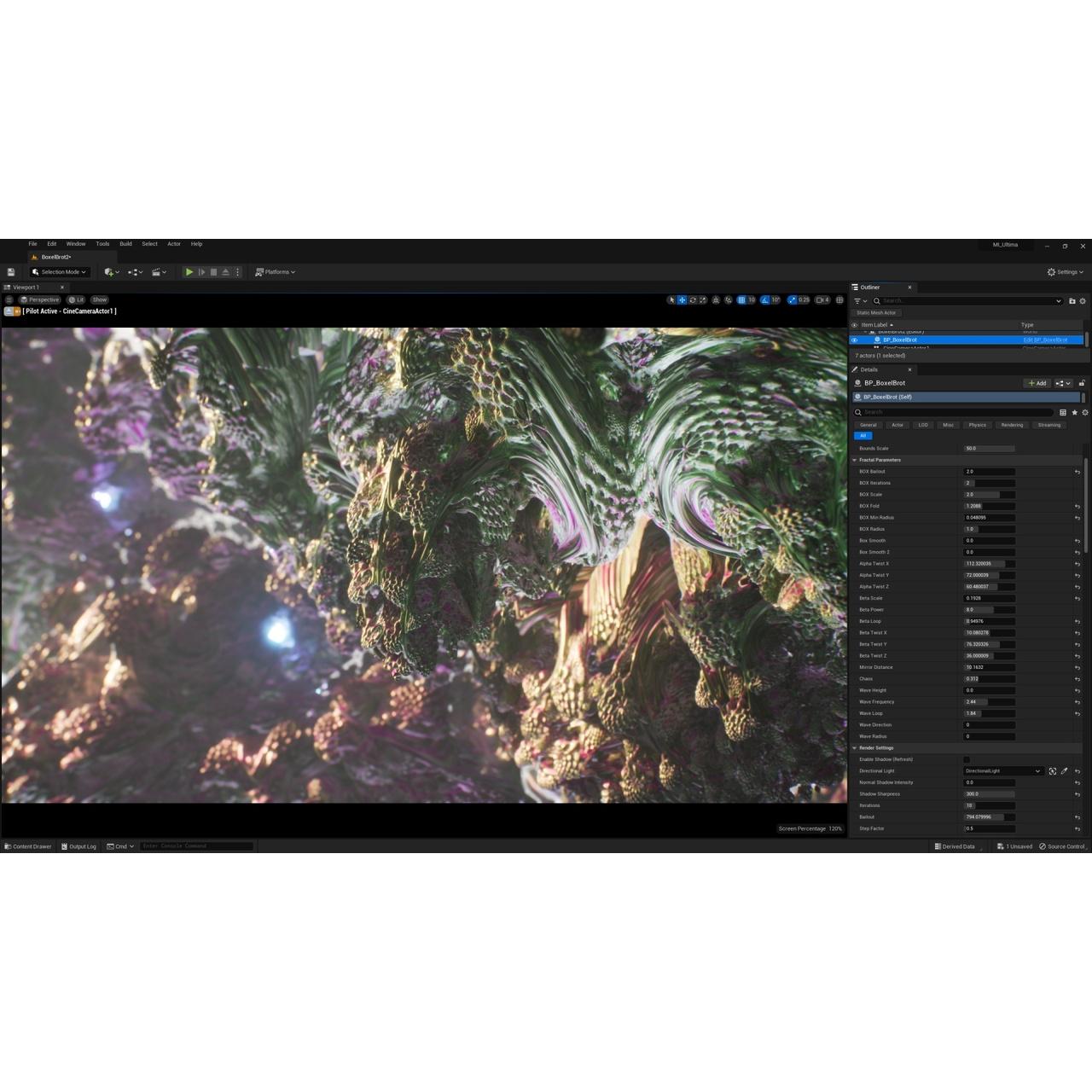Click the Add component button
Image resolution: width=1092 pixels, height=1092 pixels.
1037,383
